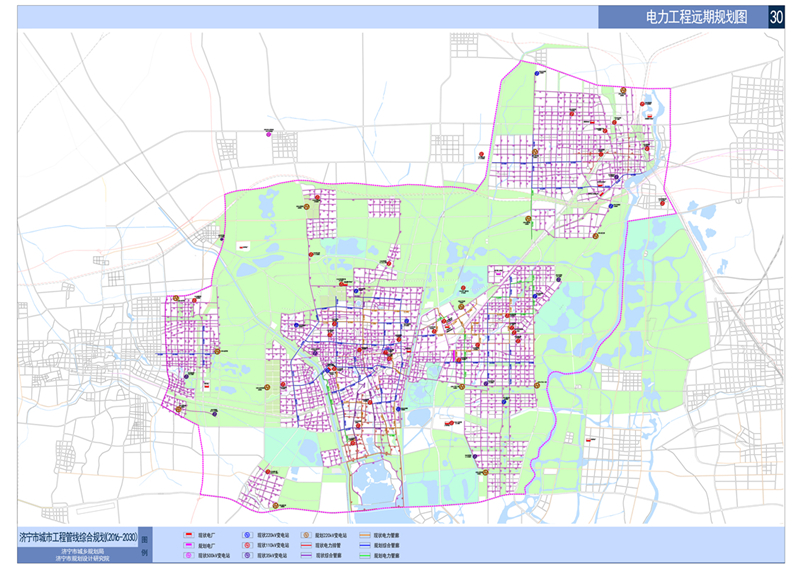Viewport: 800px width, 566px height.
Task: Click the map title 电力工程远期规划图
Action: [696, 17]
